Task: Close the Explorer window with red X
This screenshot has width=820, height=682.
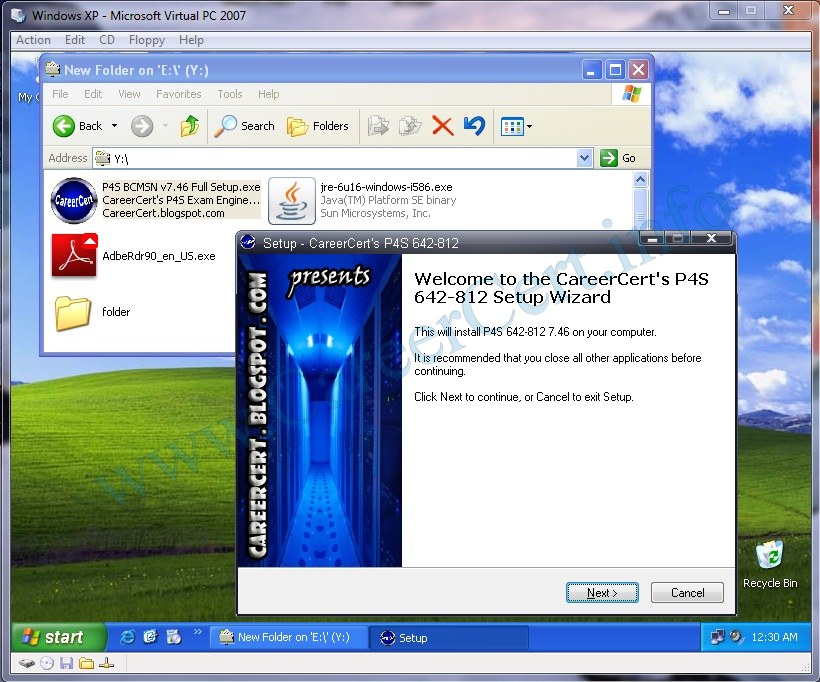Action: 639,70
